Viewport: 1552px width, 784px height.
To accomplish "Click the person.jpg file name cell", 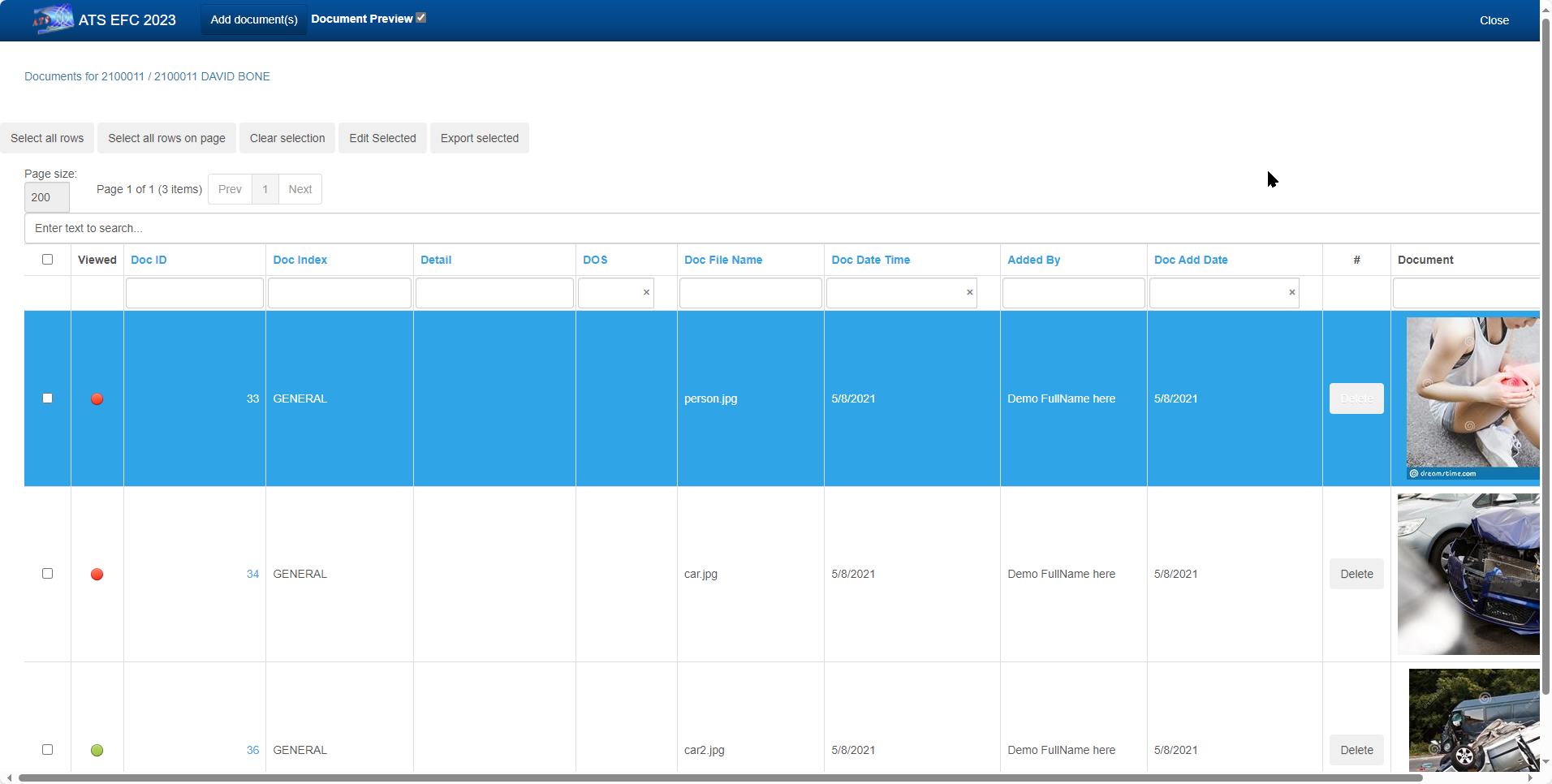I will tap(710, 398).
